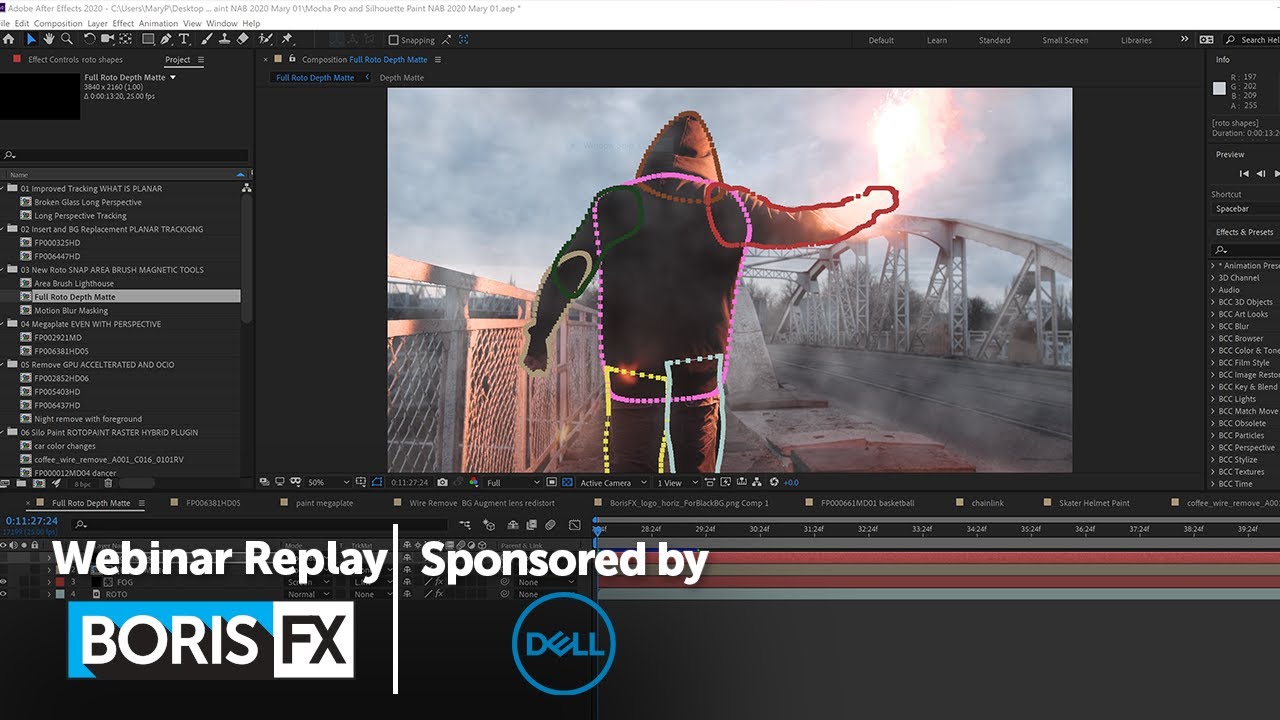Switch to the Standard workspace
This screenshot has width=1280, height=720.
click(994, 40)
